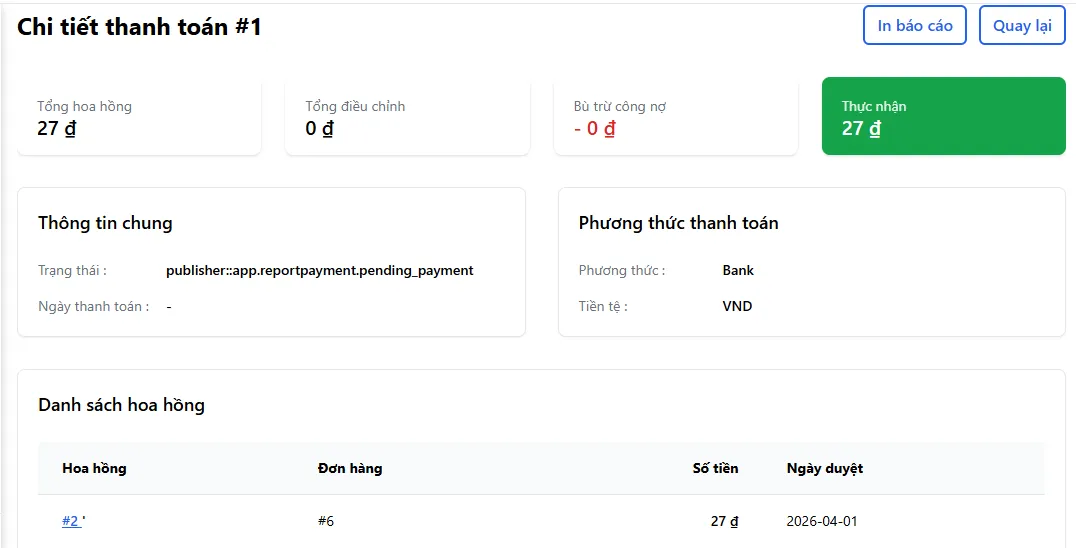Viewport: 1076px width, 548px height.
Task: Click the green Thực nhận card
Action: 944,117
